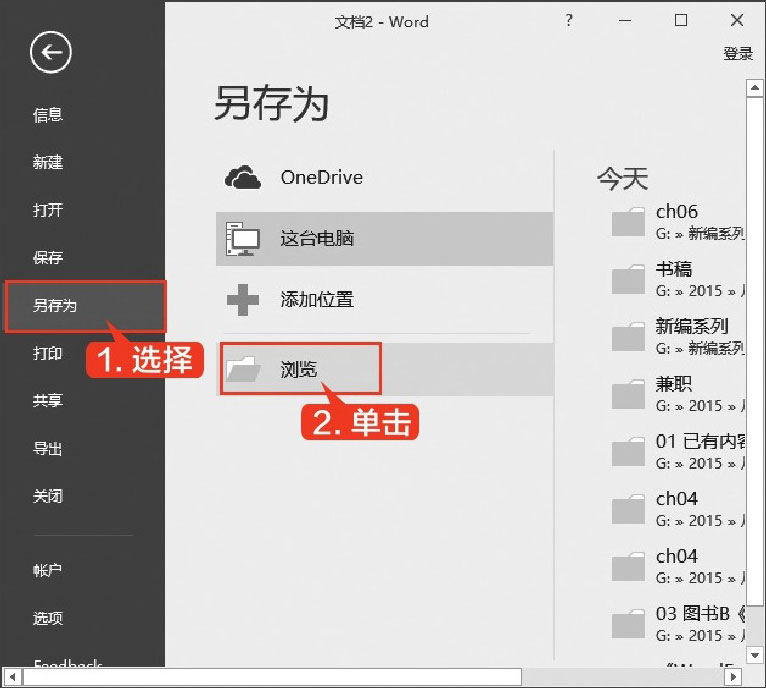This screenshot has width=766, height=688.
Task: Click the plus icon for 添加位置
Action: point(243,299)
